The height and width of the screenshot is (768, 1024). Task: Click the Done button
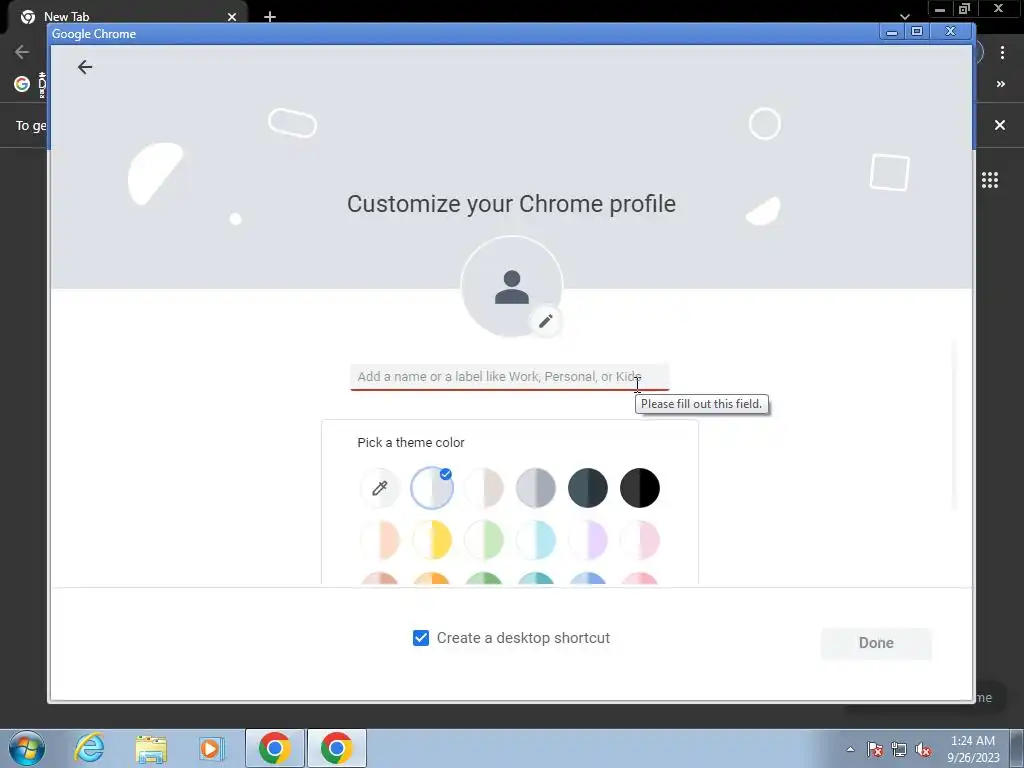[x=876, y=643]
